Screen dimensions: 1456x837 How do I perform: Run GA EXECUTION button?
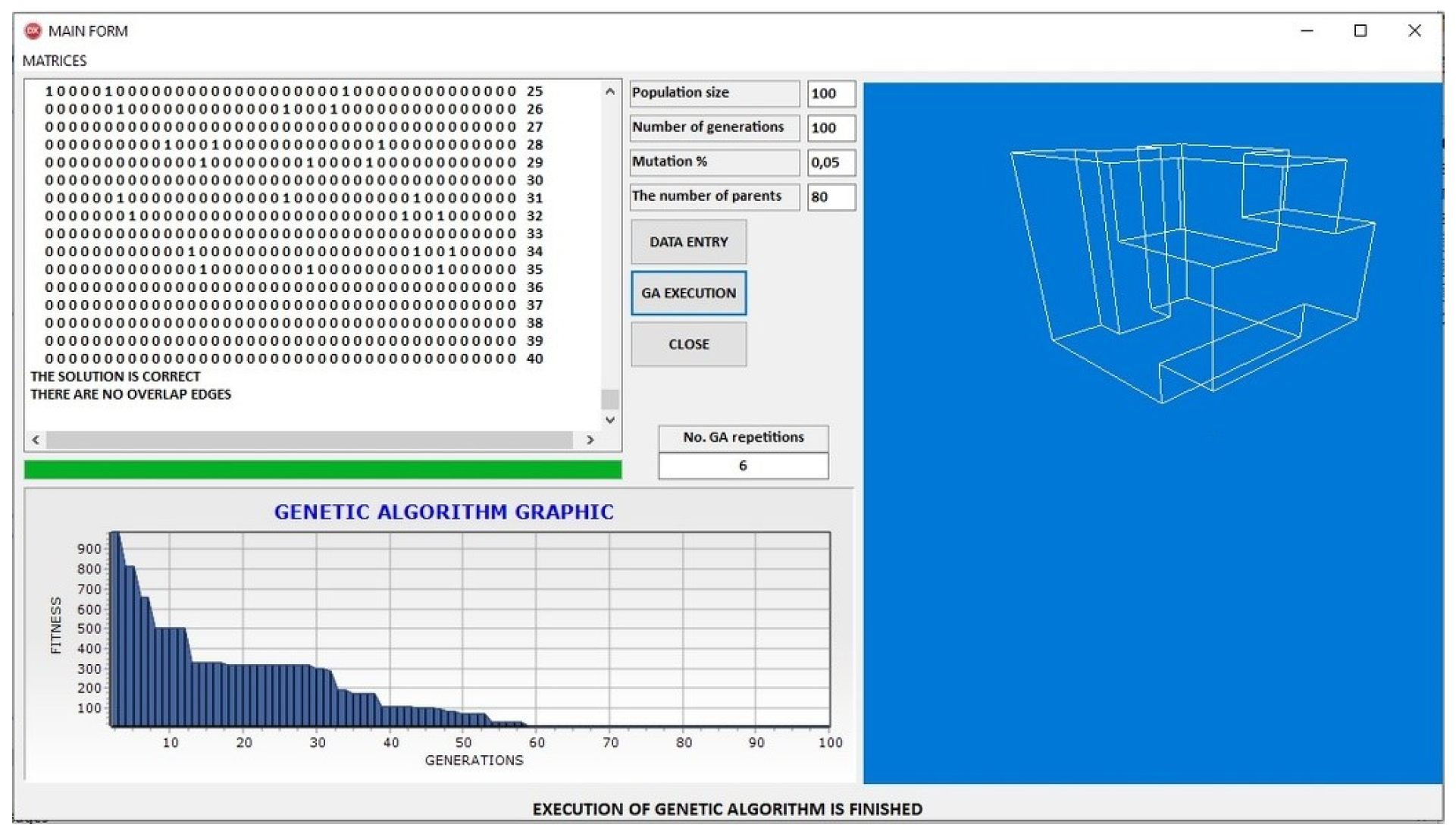click(688, 293)
